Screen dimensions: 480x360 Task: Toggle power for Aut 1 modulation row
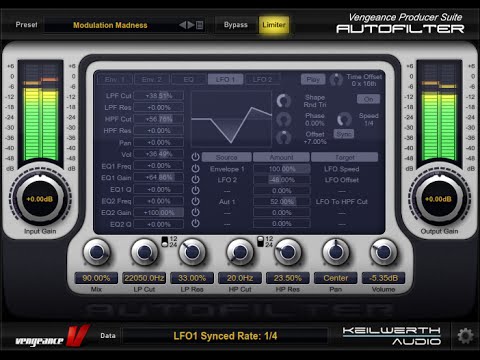point(196,201)
